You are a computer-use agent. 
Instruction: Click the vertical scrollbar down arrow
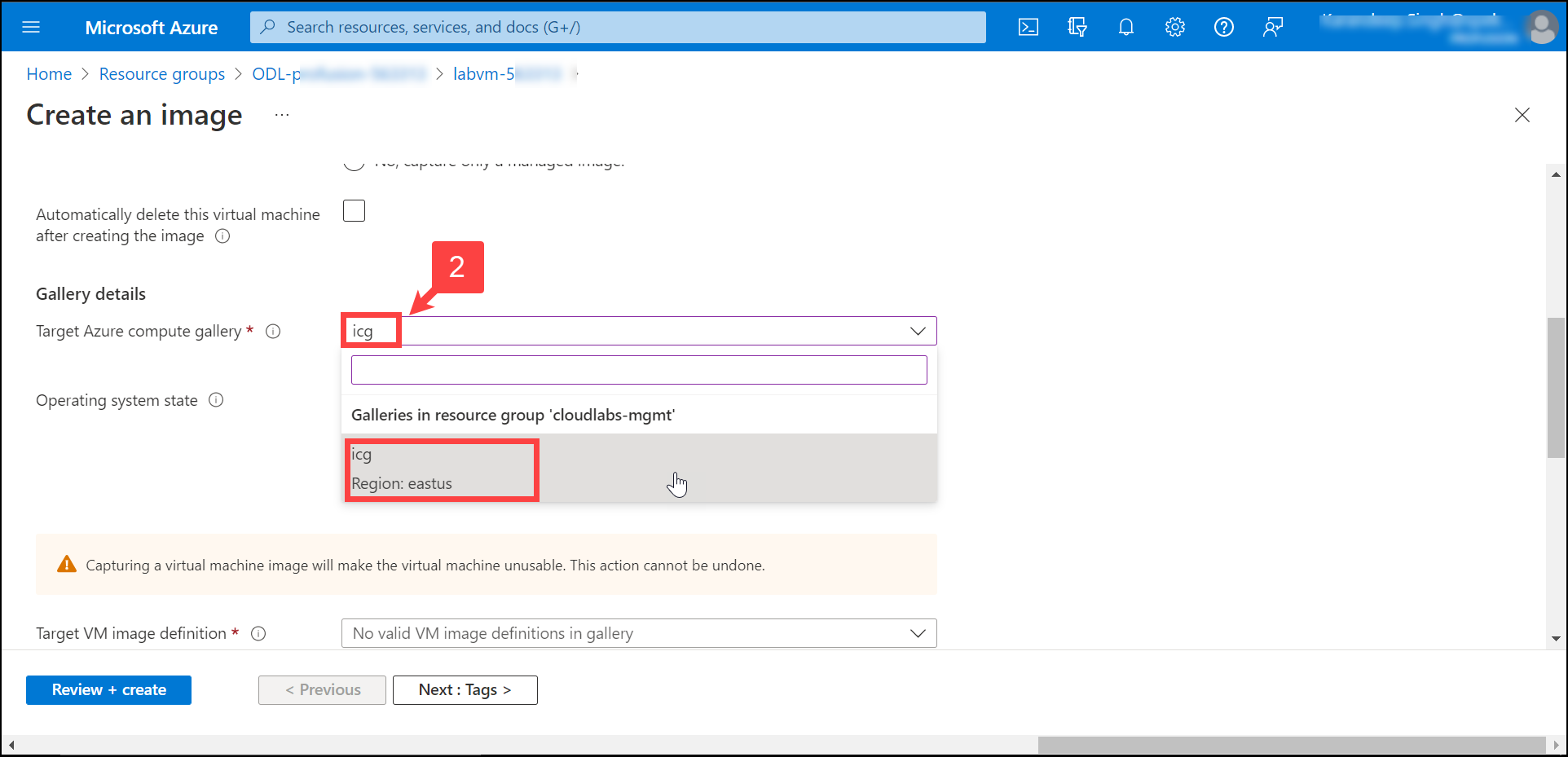coord(1556,640)
